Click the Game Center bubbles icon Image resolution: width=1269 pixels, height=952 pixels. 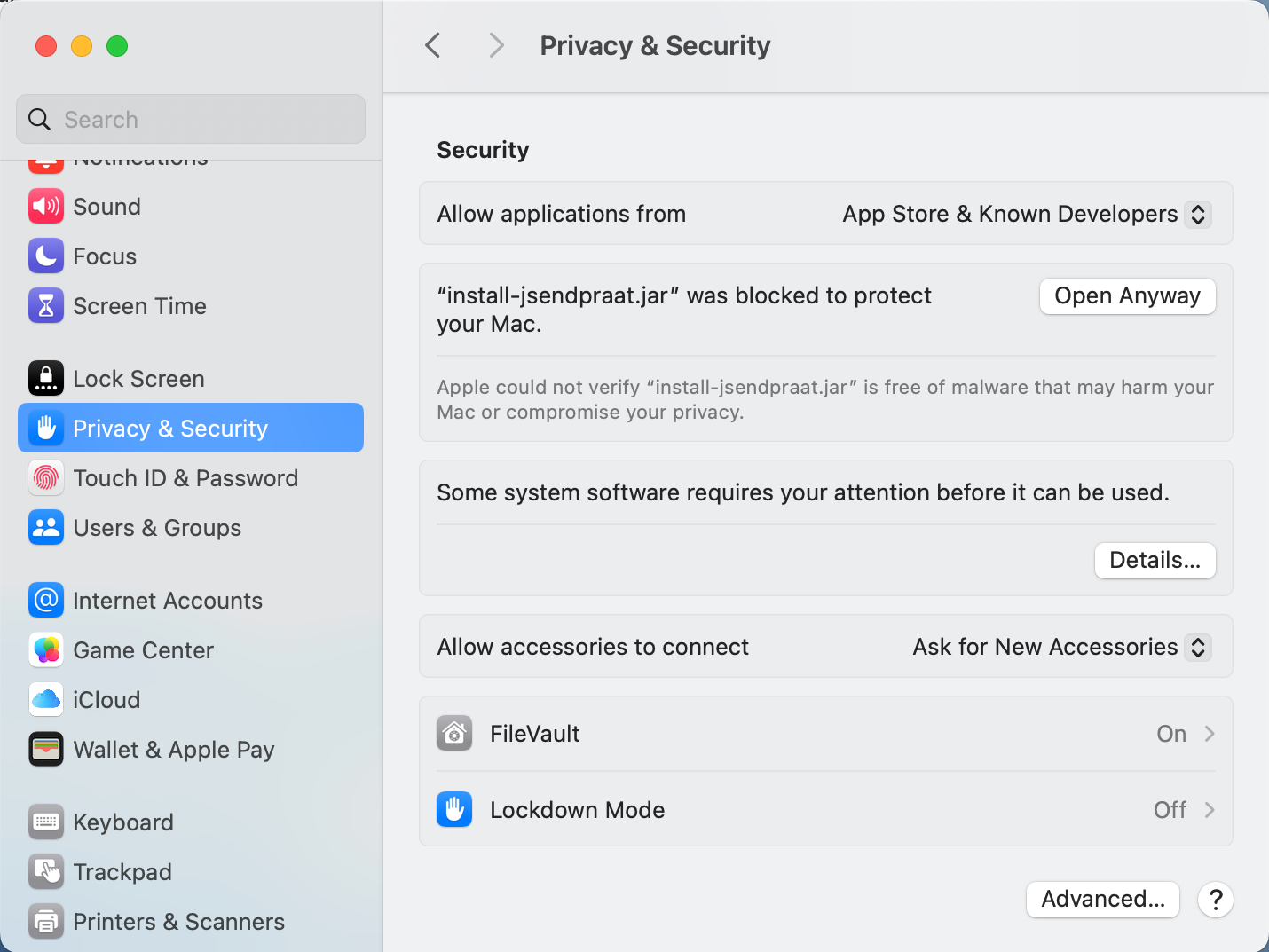(46, 650)
